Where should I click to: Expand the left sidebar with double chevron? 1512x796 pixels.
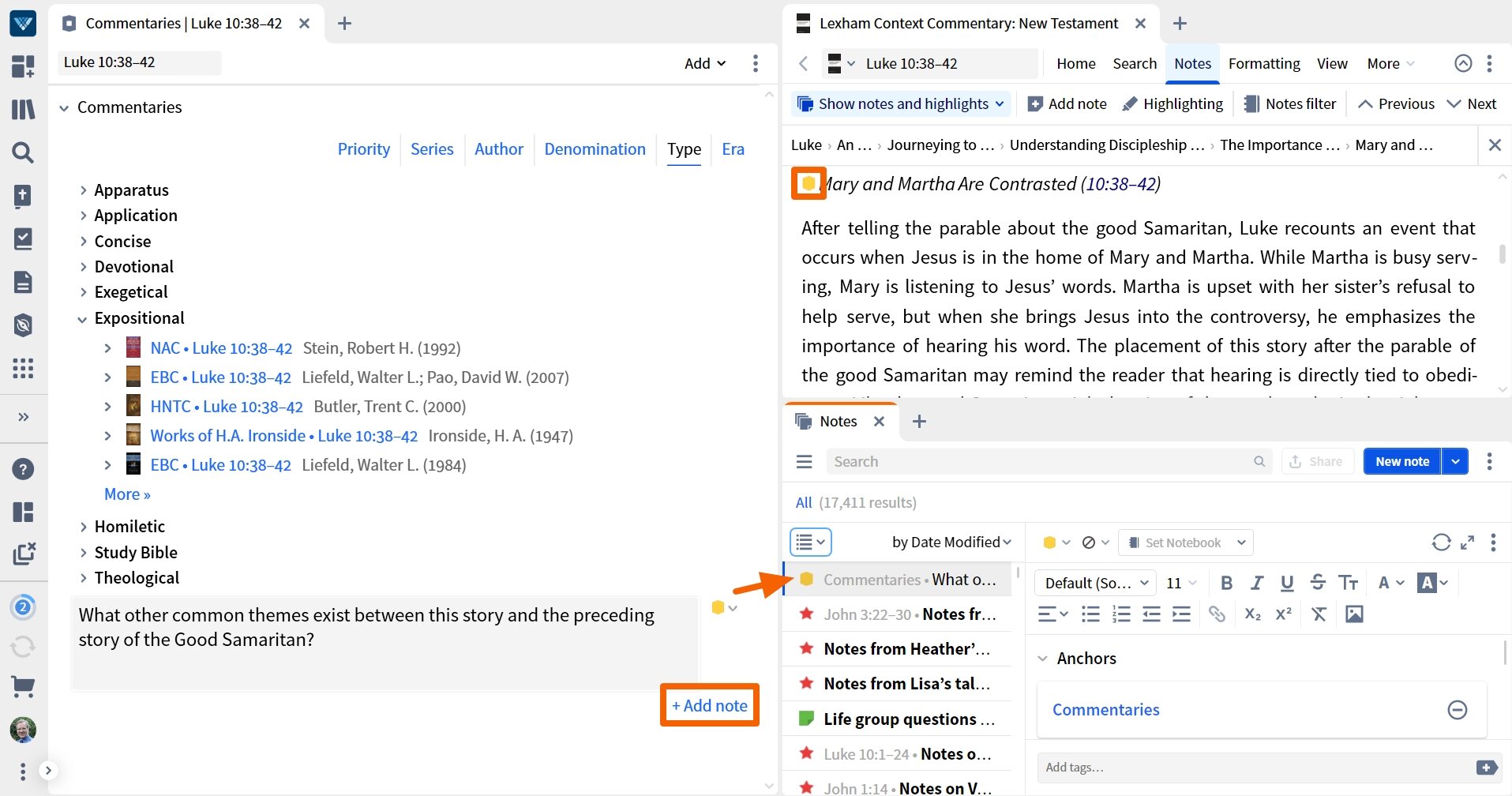[x=23, y=416]
